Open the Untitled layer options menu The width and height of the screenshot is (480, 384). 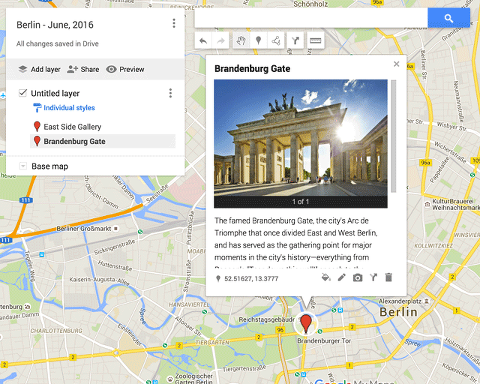pos(170,93)
